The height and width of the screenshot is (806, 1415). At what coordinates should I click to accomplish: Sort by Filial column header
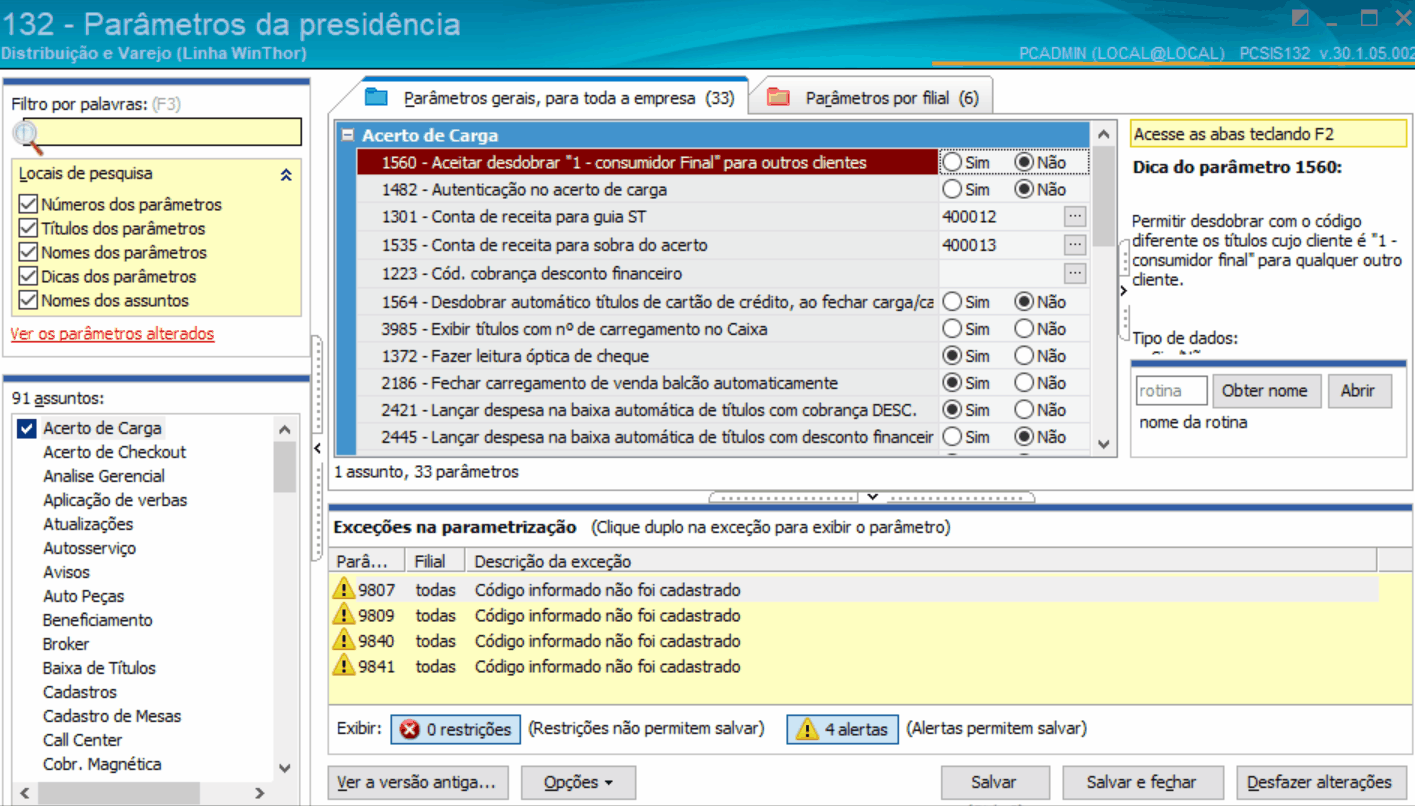pyautogui.click(x=435, y=561)
